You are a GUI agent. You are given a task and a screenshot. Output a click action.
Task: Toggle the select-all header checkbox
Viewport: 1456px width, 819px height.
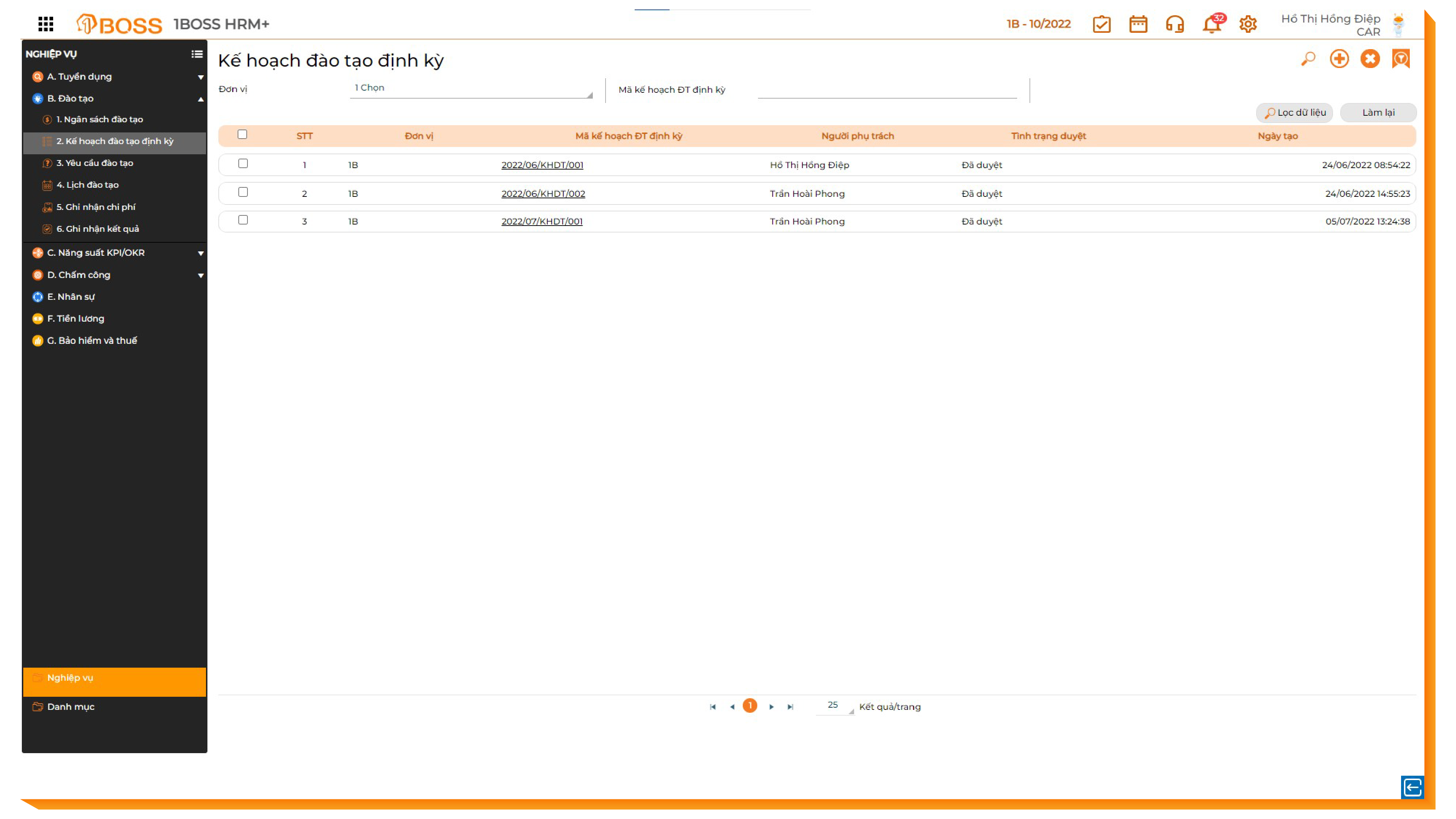point(242,135)
